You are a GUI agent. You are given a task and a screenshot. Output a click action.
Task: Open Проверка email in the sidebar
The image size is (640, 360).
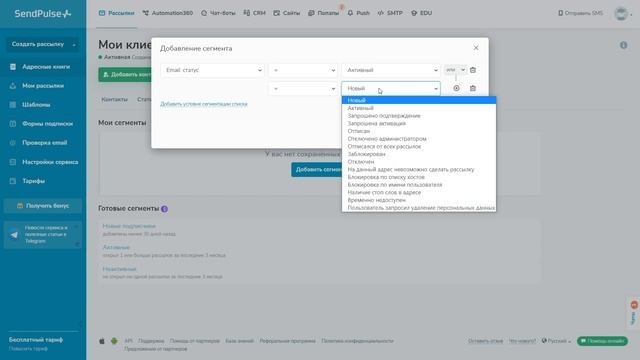(x=44, y=143)
